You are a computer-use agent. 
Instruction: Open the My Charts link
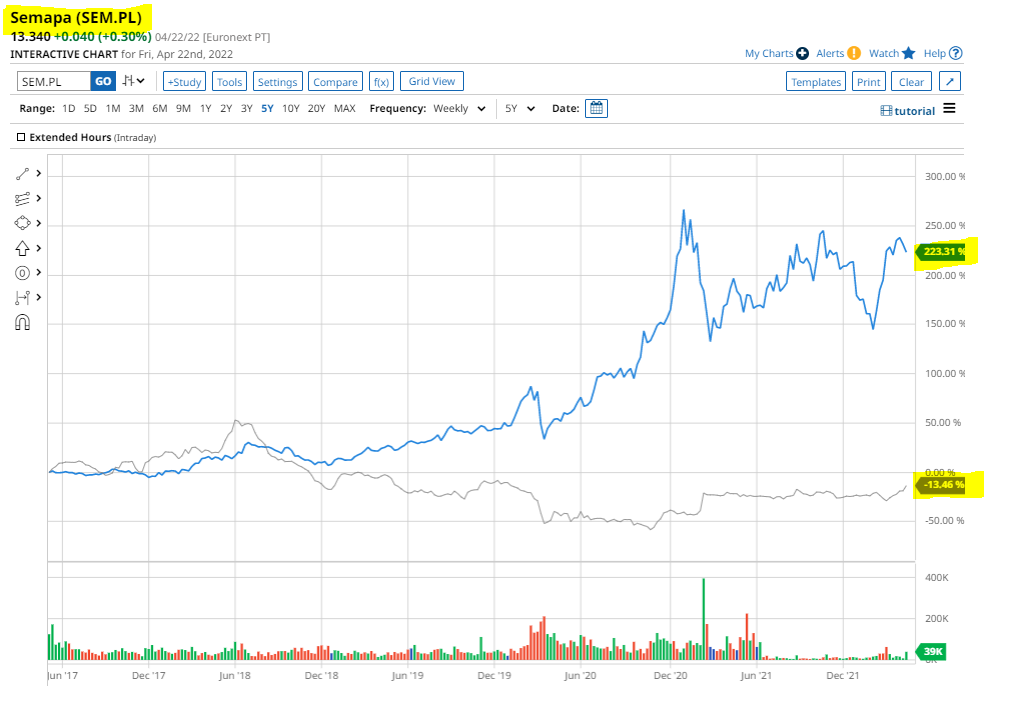click(x=769, y=53)
